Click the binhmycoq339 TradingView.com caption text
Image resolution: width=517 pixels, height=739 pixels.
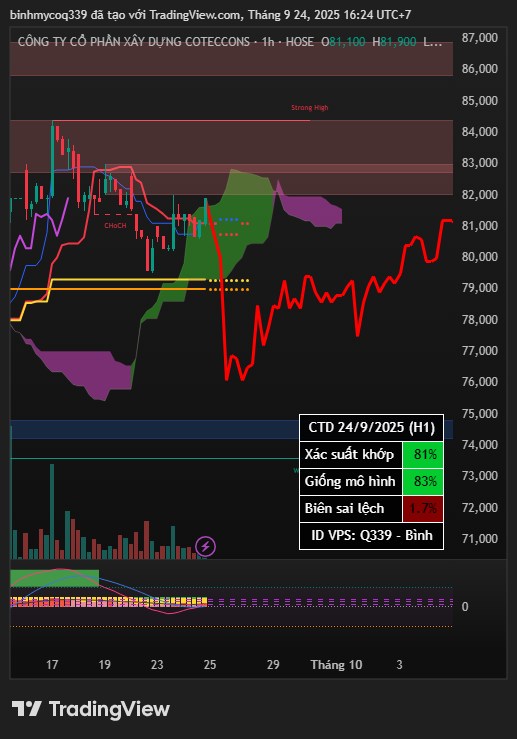click(210, 15)
